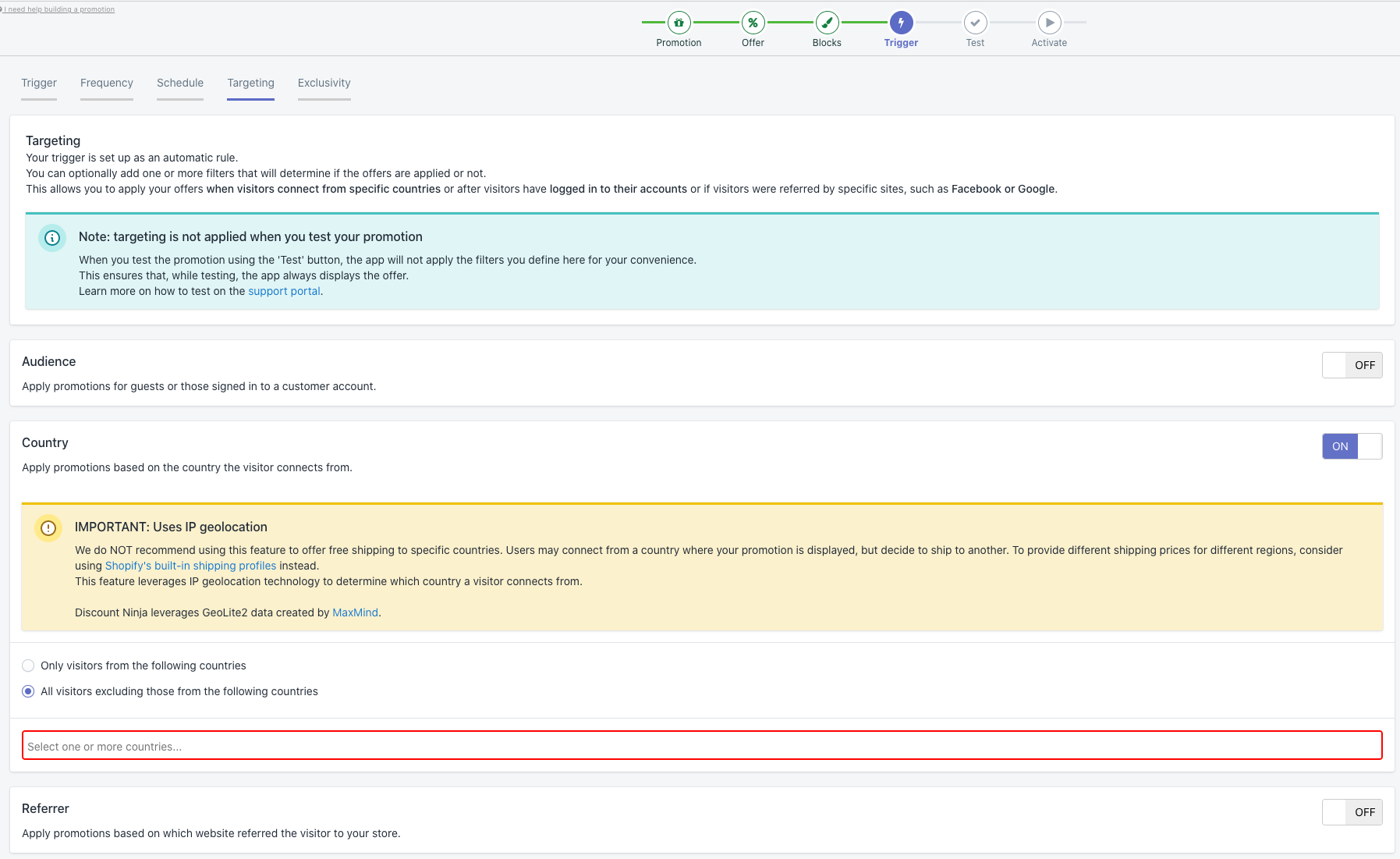Viewport: 1400px width, 859px height.
Task: Select Only visitors from the following countries
Action: pos(28,666)
